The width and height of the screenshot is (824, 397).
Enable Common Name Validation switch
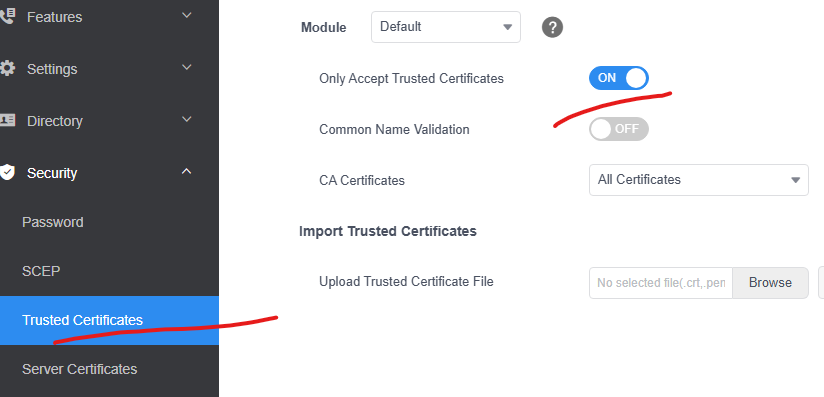point(619,129)
